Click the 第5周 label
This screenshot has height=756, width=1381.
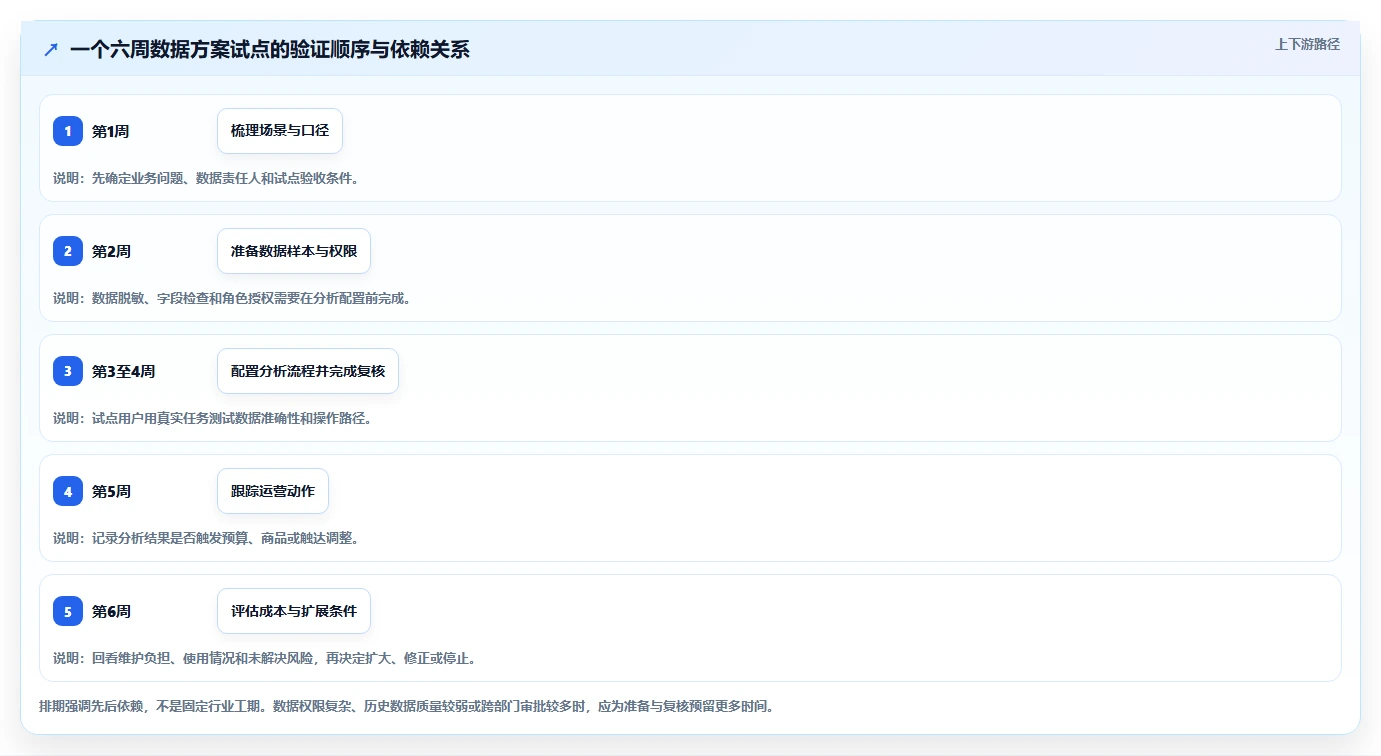pos(111,491)
